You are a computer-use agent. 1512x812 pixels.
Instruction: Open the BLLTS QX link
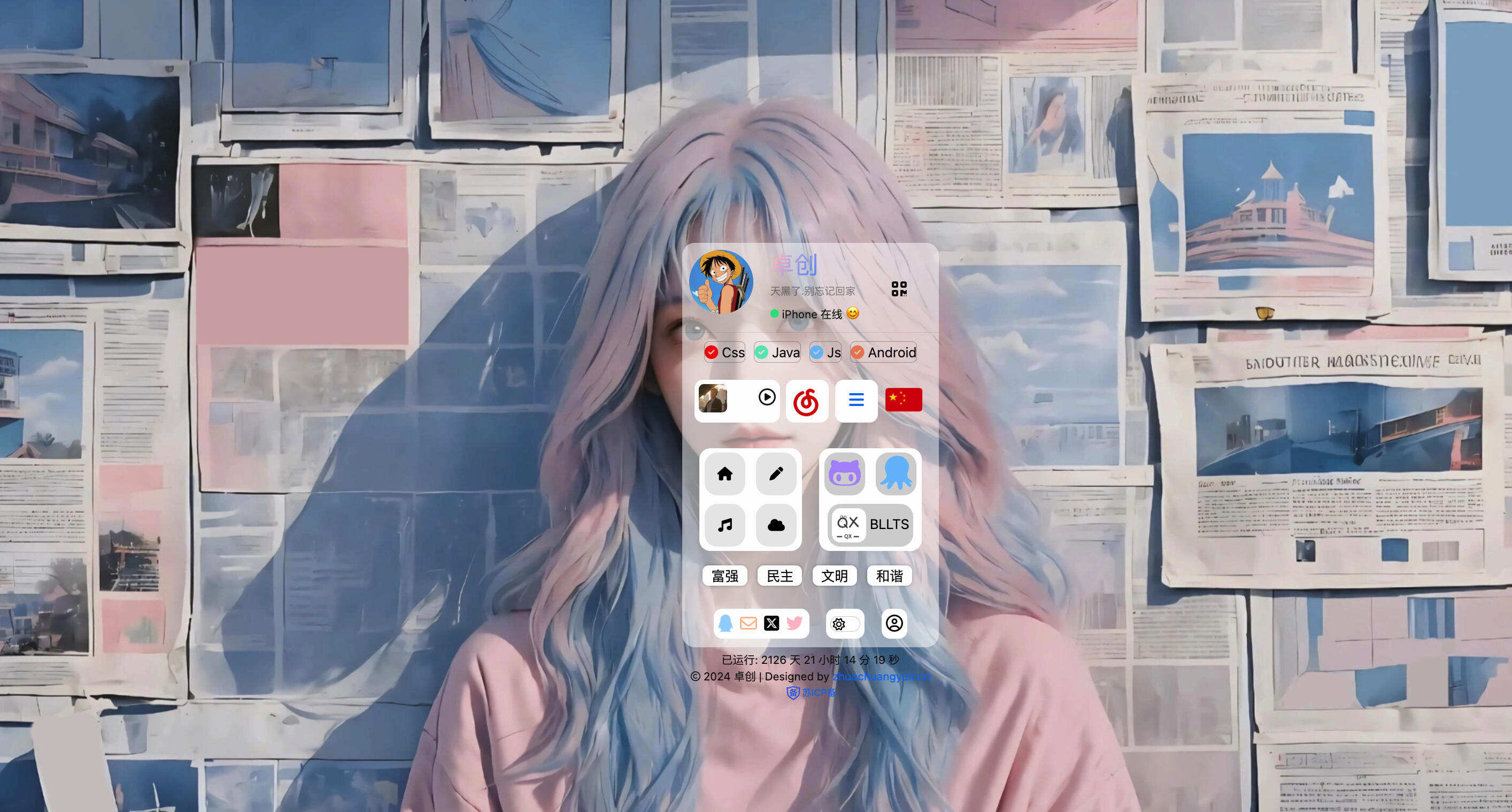tap(870, 525)
